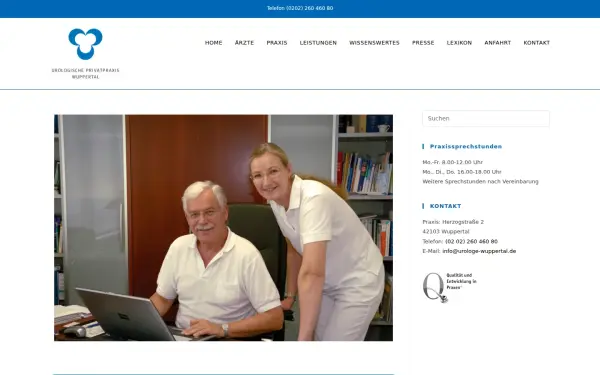Open the PRAXIS menu item
This screenshot has width=600, height=375.
click(x=277, y=43)
